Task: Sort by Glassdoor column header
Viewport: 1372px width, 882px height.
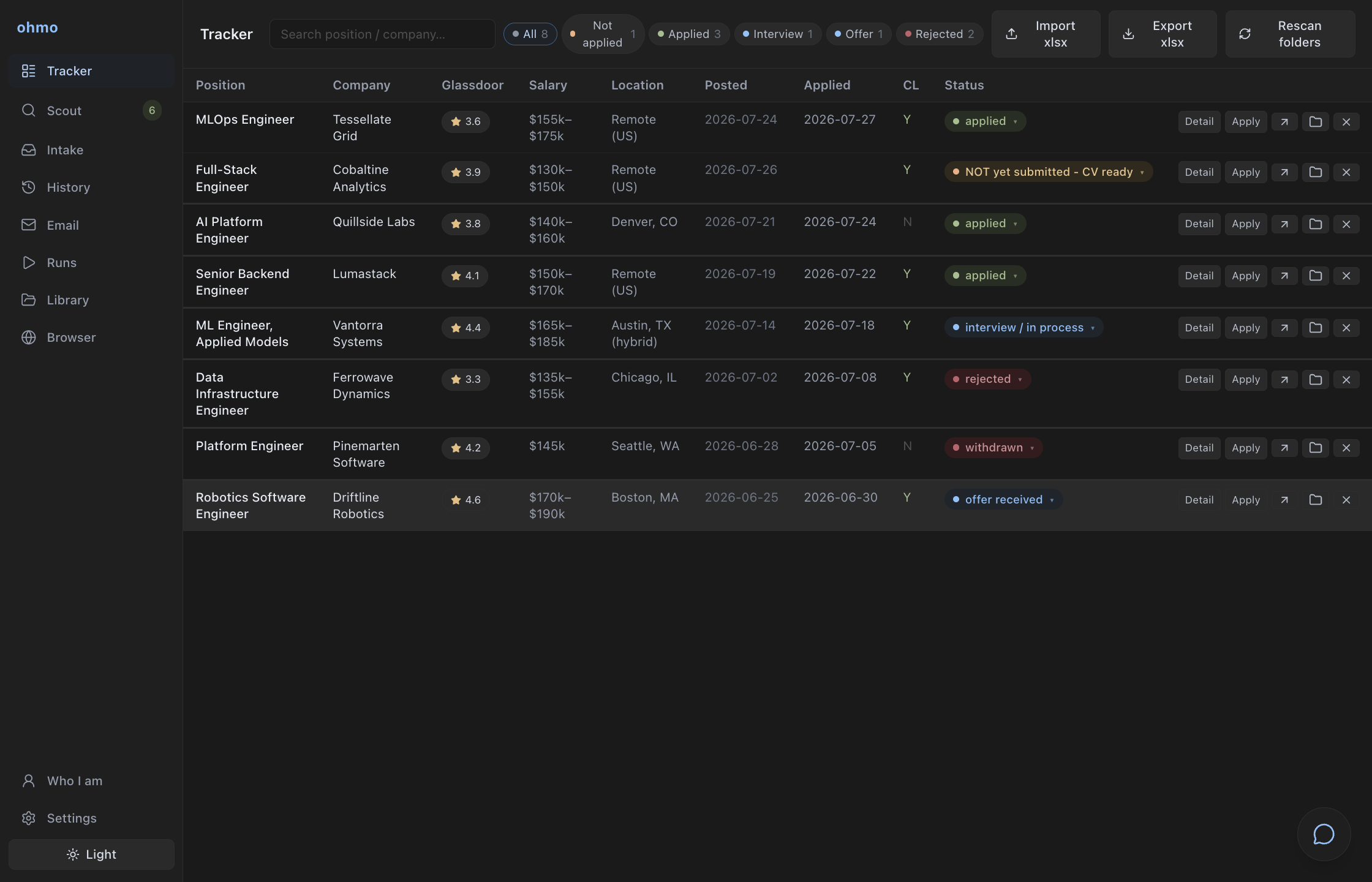Action: click(472, 85)
